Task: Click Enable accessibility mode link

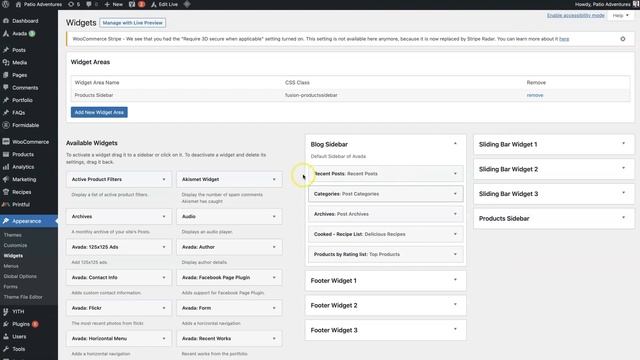Action: tap(576, 15)
